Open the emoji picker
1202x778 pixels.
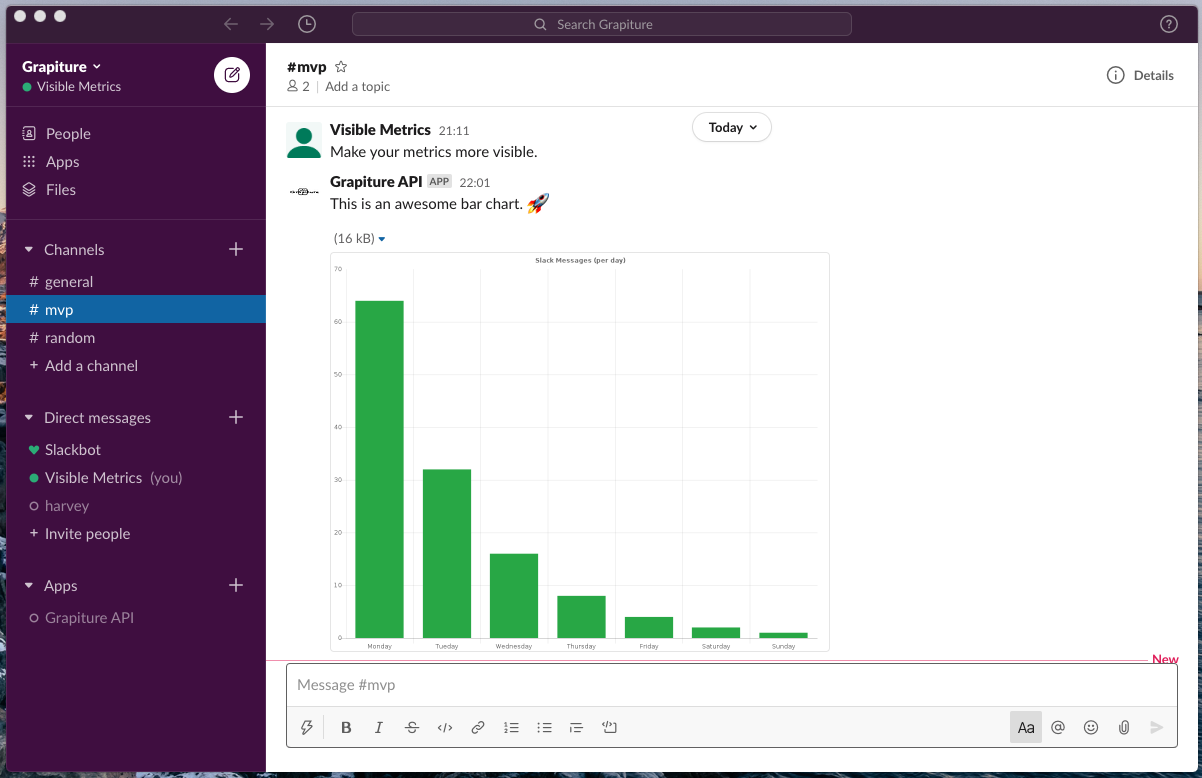tap(1091, 727)
